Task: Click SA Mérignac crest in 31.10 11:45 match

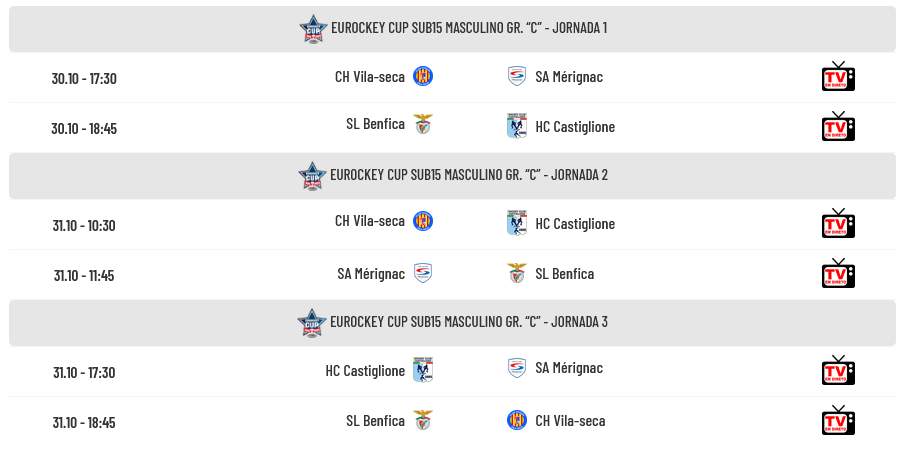Action: click(423, 273)
